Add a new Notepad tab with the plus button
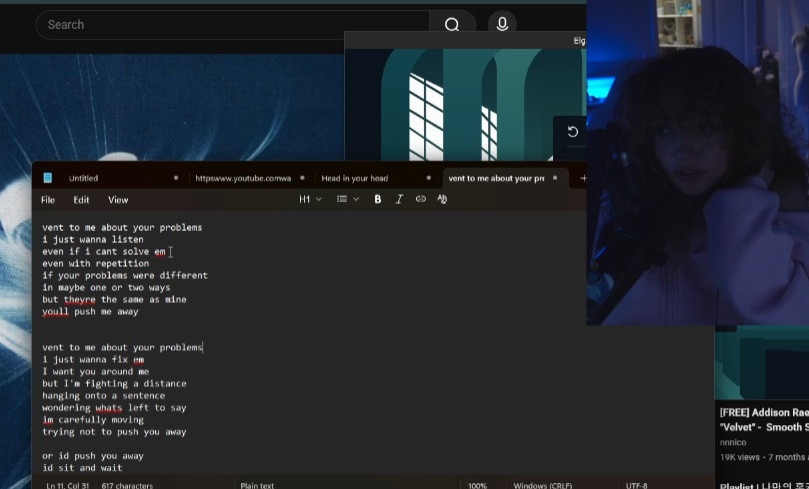This screenshot has width=809, height=489. (583, 178)
